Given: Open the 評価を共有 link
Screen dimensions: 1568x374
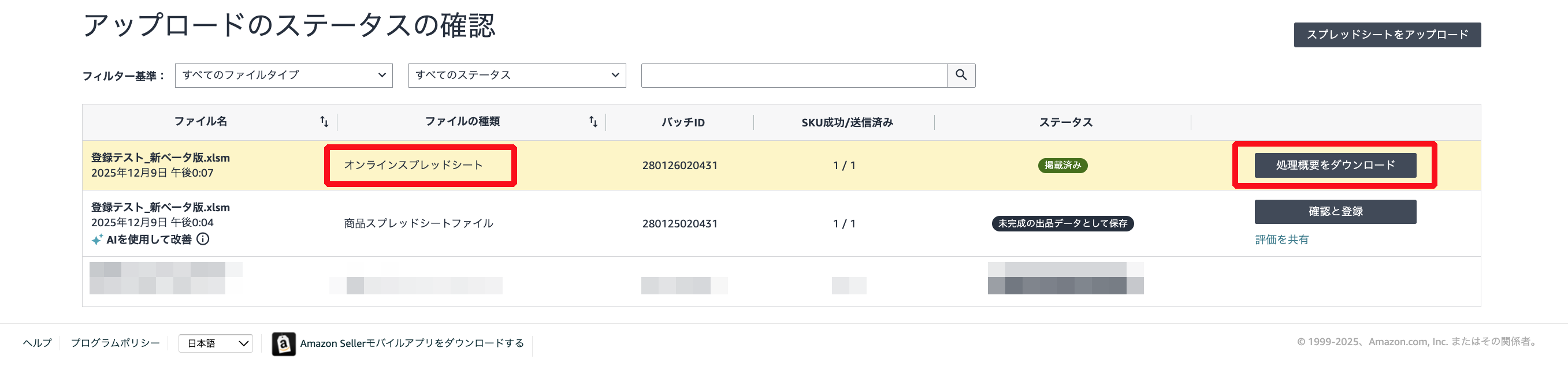Looking at the screenshot, I should pyautogui.click(x=1281, y=240).
